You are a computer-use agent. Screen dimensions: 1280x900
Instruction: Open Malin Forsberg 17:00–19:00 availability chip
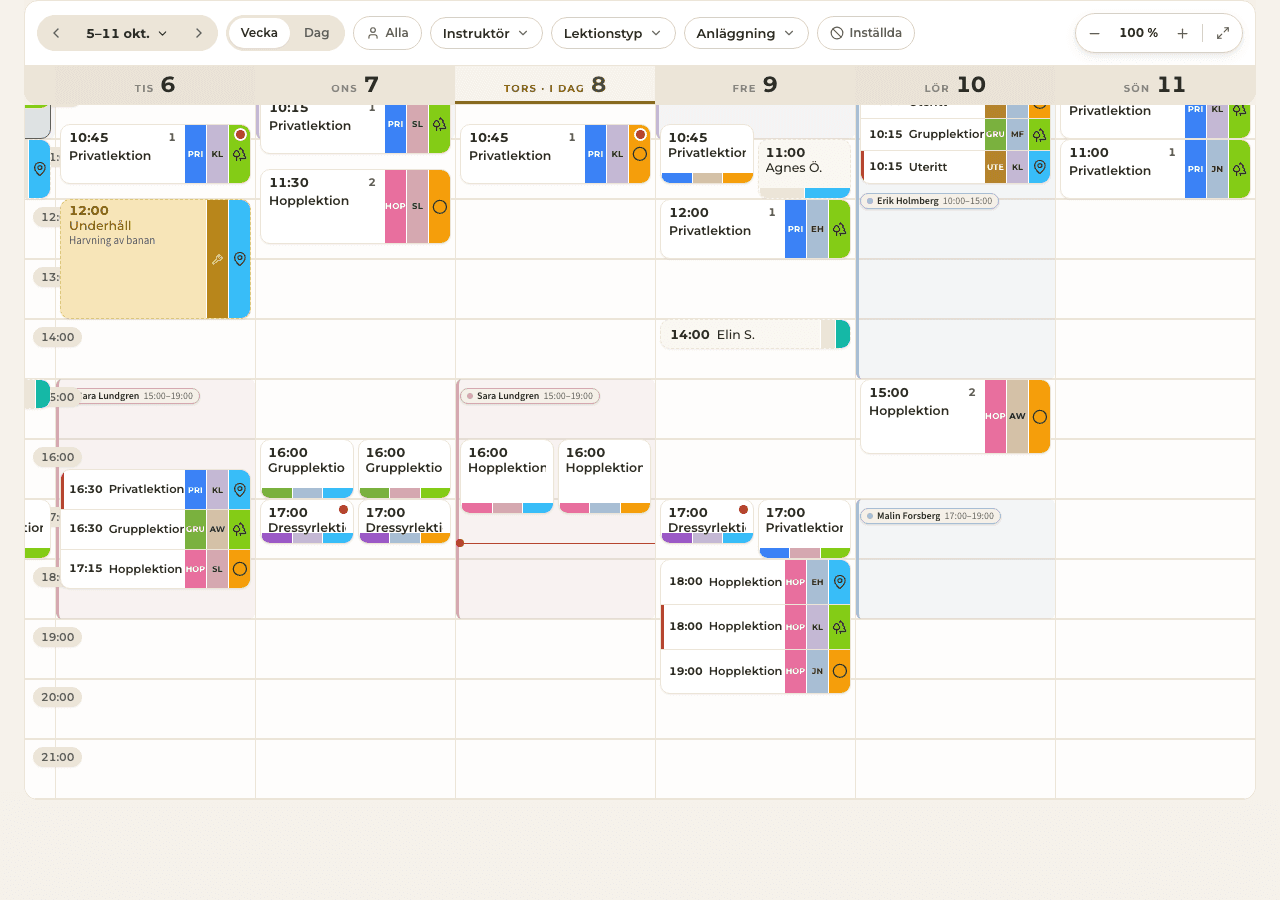pyautogui.click(x=930, y=516)
